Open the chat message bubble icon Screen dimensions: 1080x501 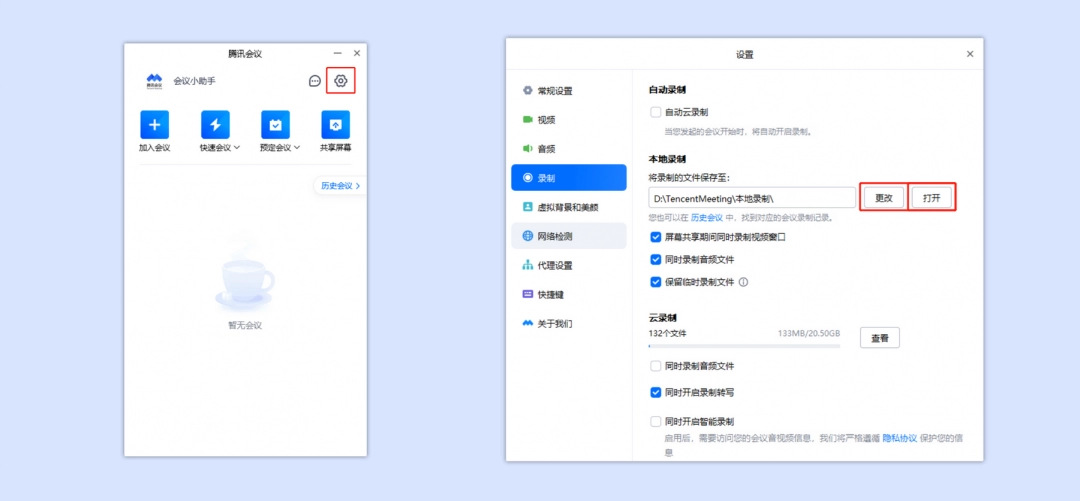click(315, 81)
